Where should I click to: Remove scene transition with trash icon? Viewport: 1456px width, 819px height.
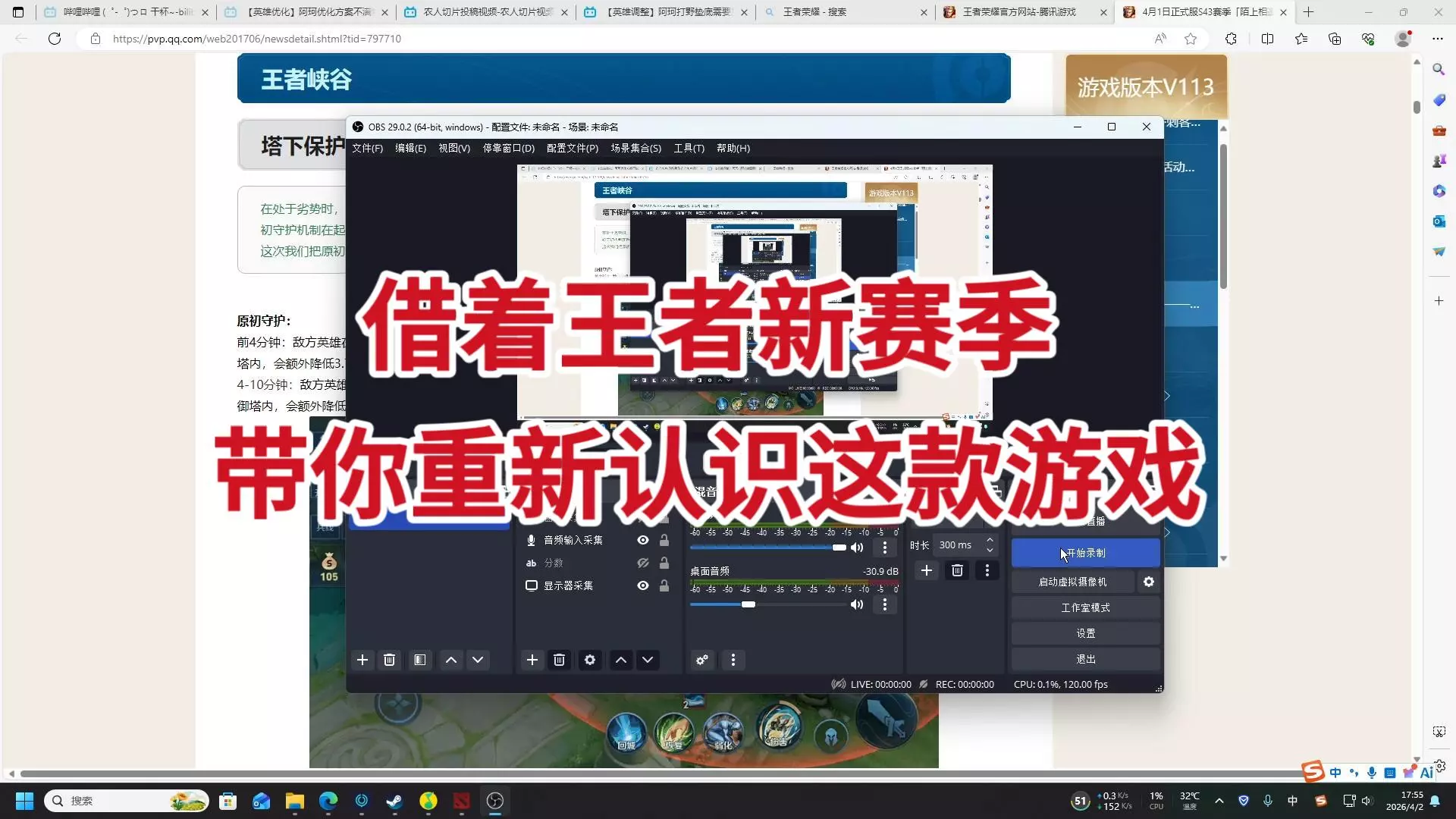(x=957, y=570)
